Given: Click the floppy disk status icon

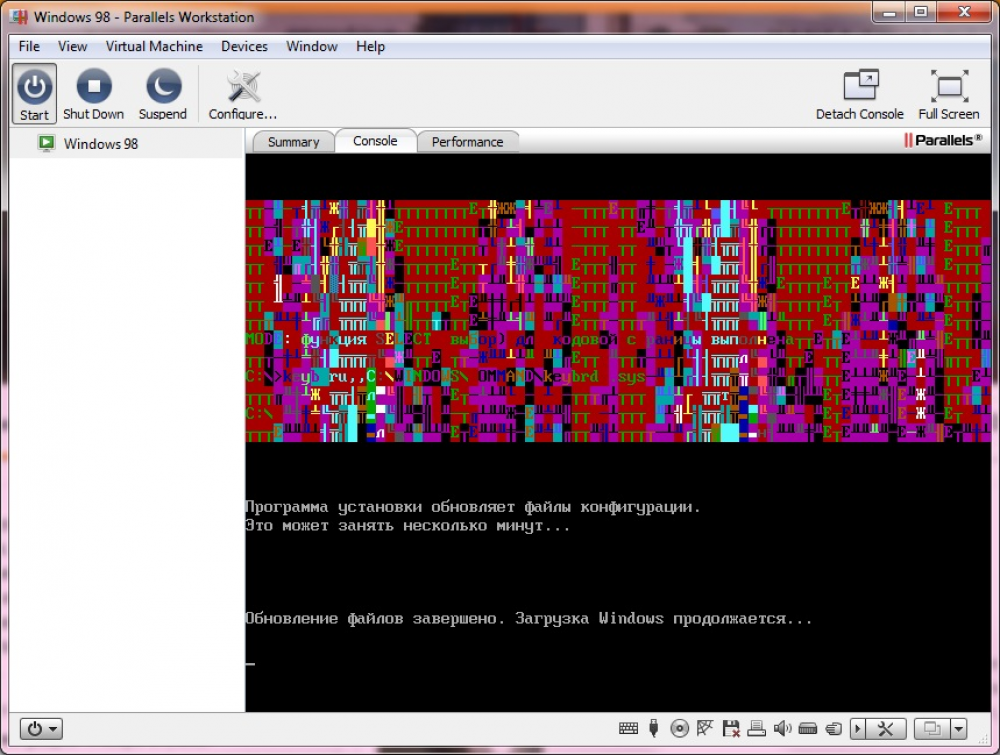Looking at the screenshot, I should [x=731, y=728].
